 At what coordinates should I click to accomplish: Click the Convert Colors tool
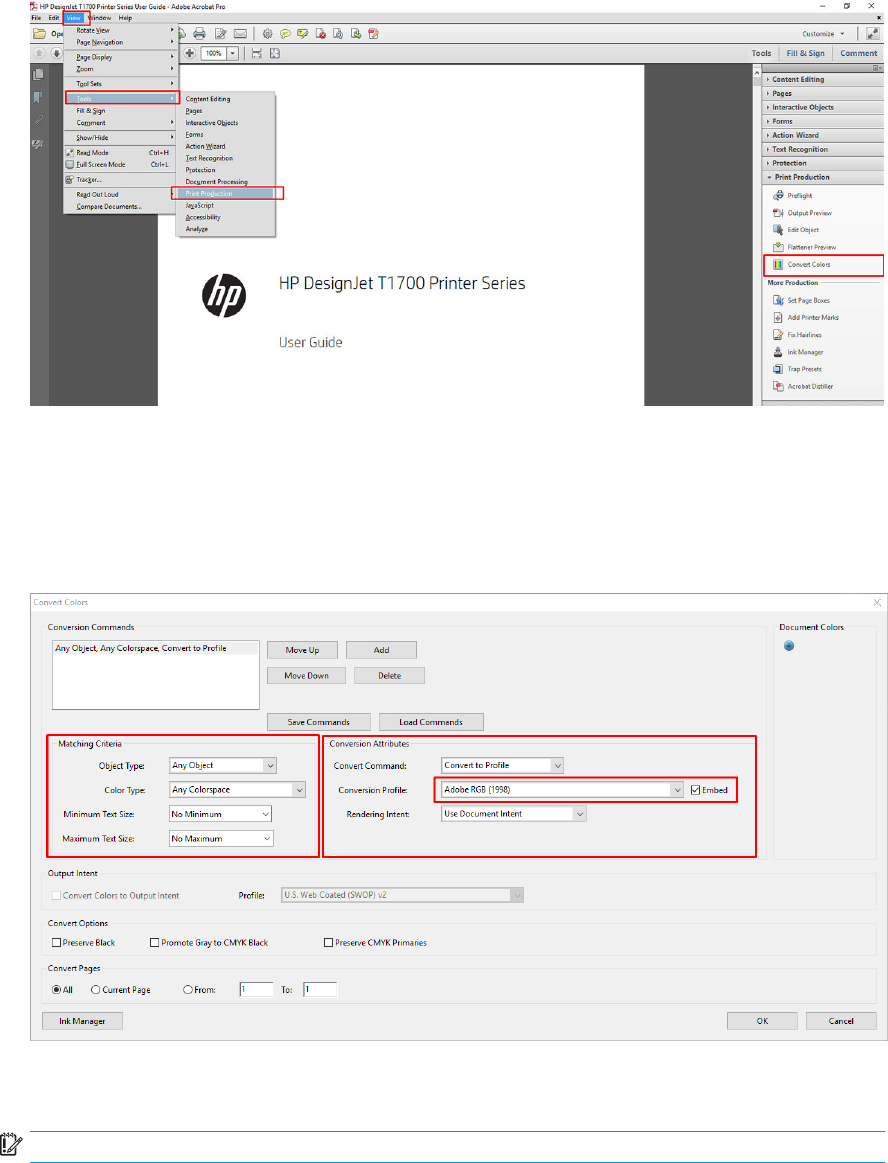tap(801, 265)
